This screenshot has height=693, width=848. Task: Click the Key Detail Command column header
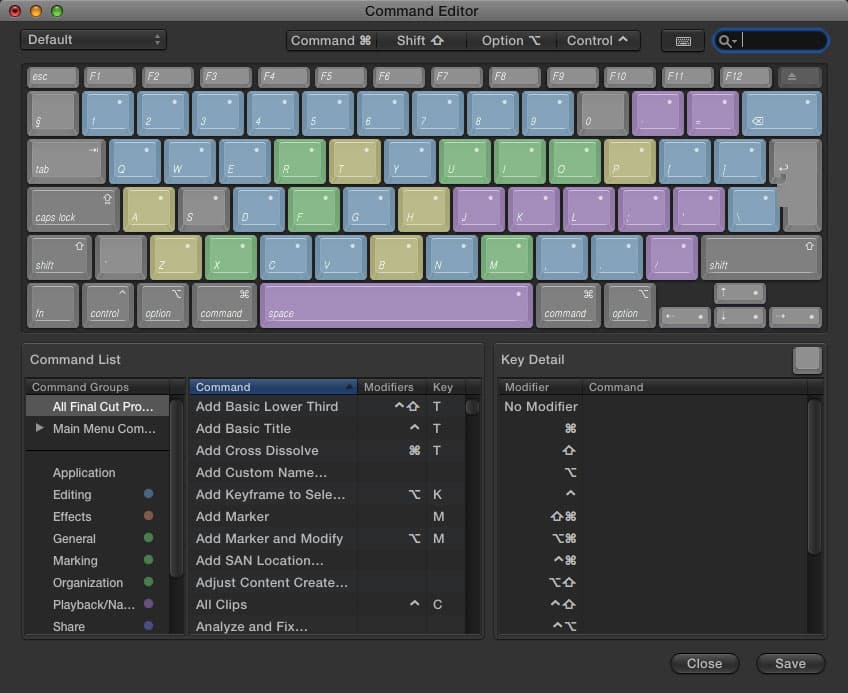[695, 387]
